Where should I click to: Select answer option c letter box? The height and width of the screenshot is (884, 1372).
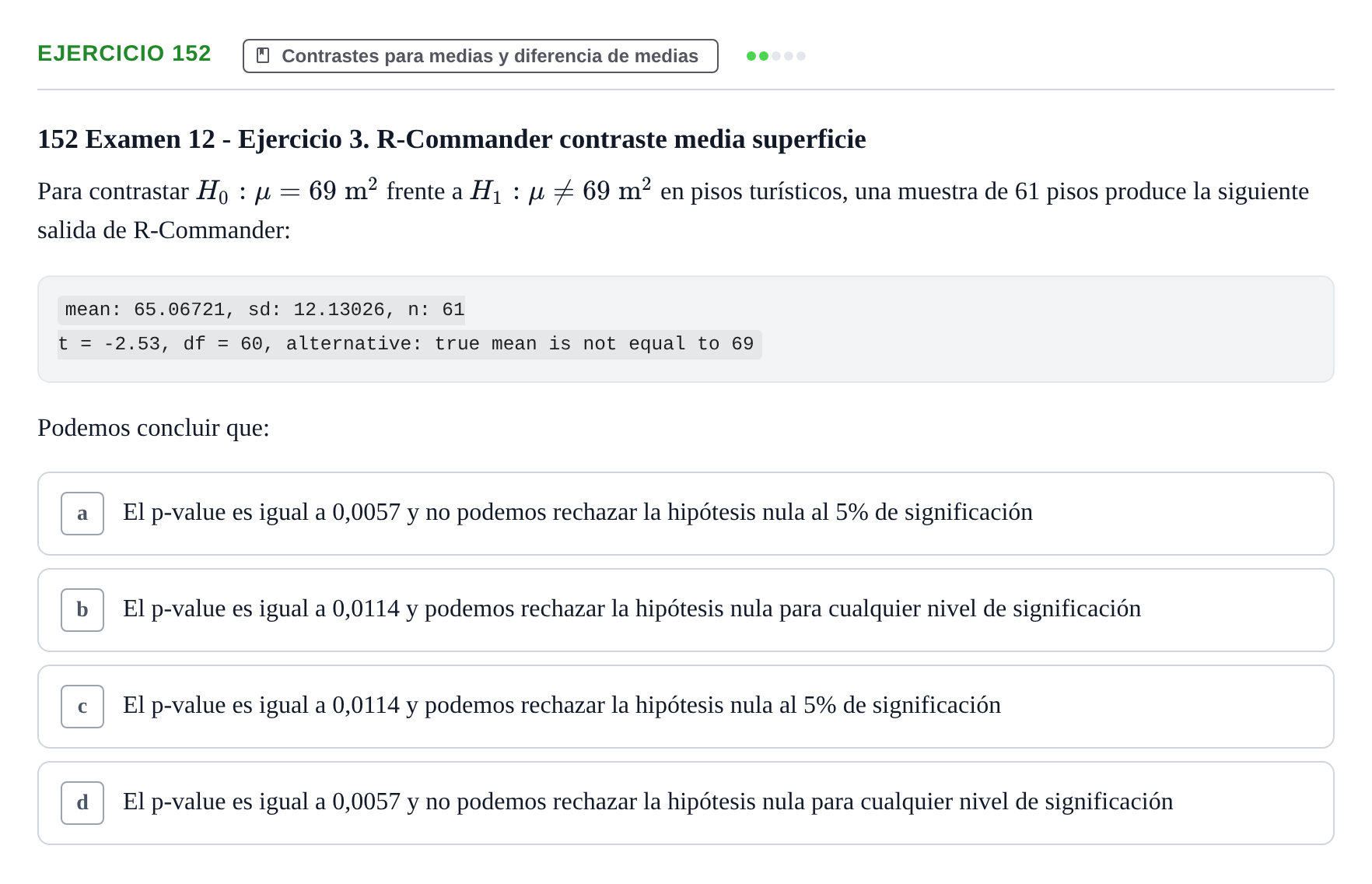pos(82,707)
